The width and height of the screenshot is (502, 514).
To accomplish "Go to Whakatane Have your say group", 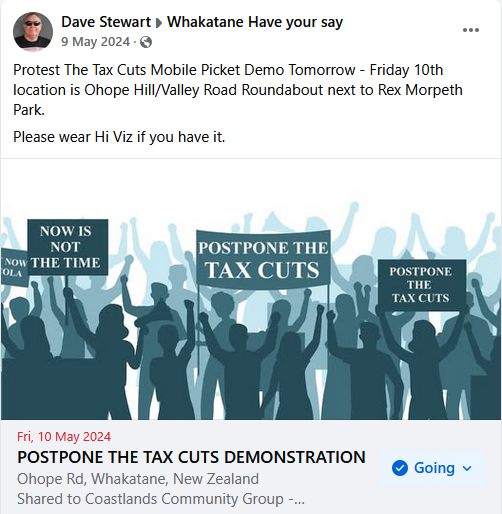I will point(255,22).
